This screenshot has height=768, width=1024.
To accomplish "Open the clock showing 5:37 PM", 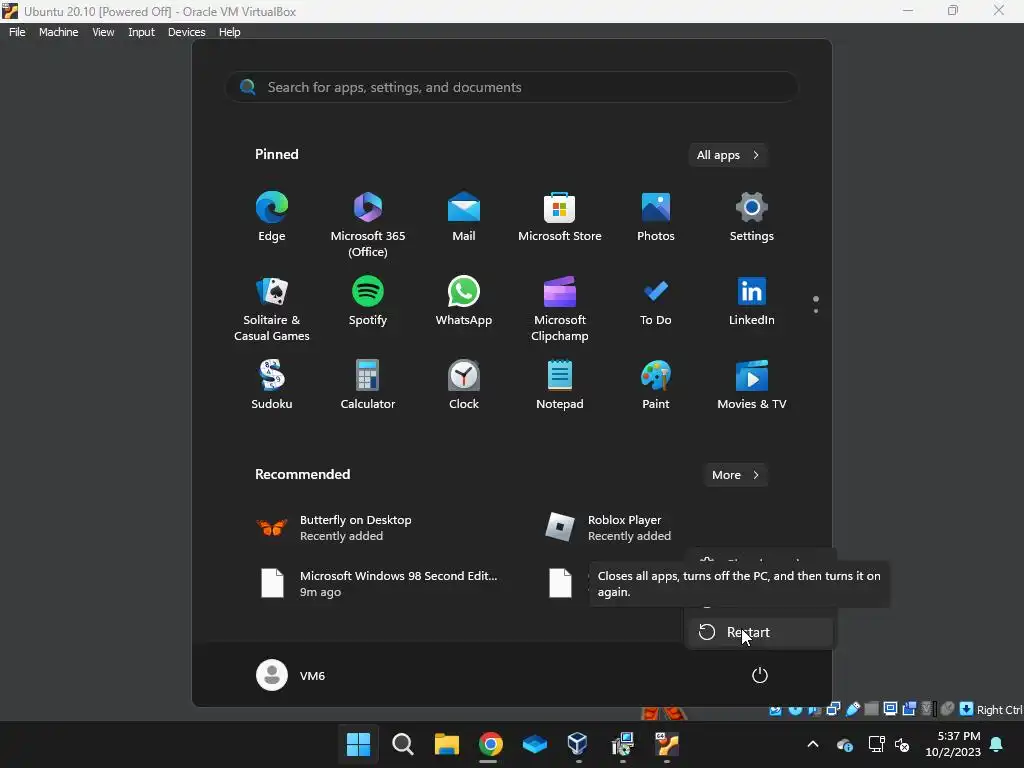I will [953, 744].
